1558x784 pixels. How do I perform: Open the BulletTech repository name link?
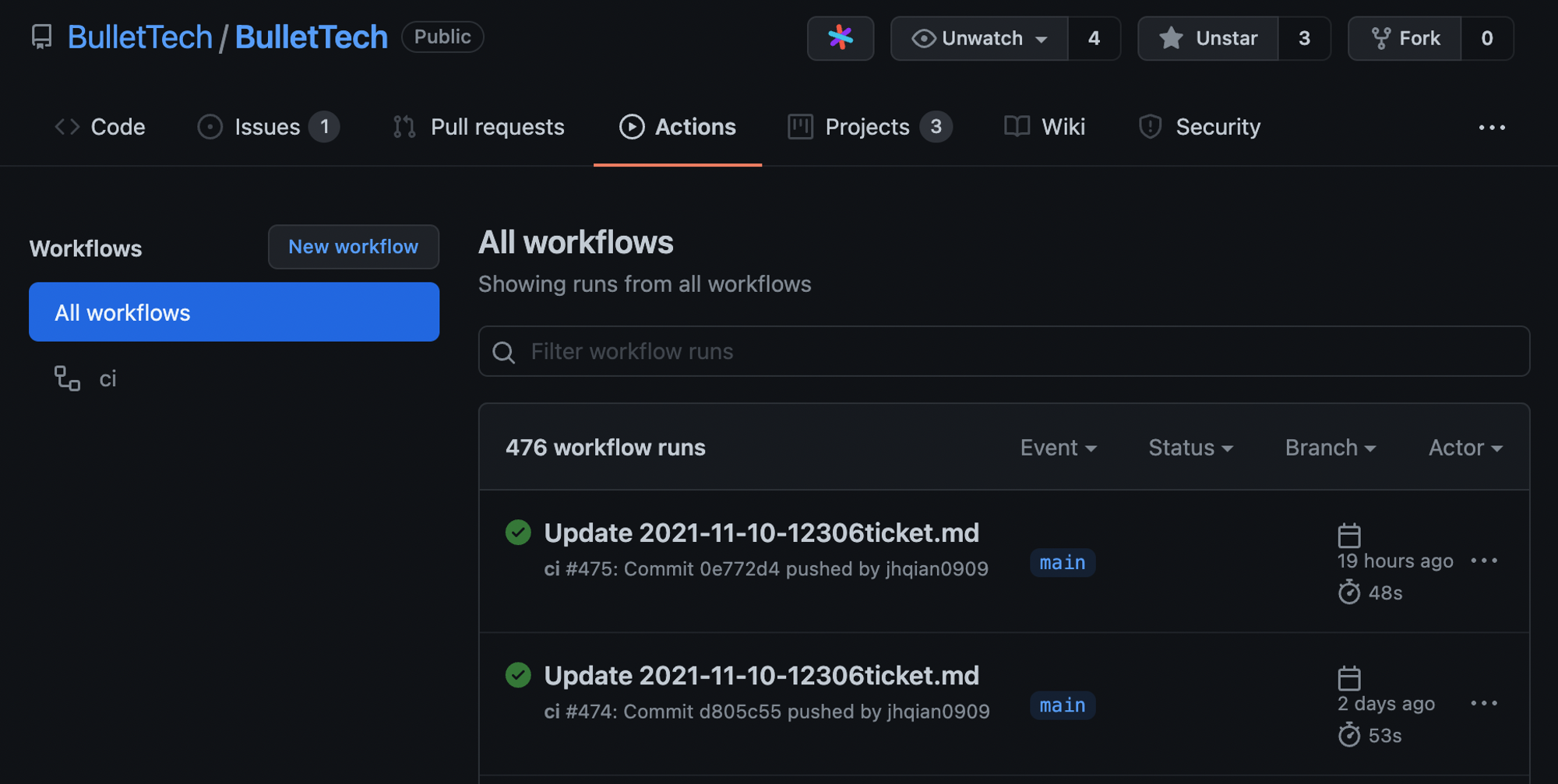312,37
